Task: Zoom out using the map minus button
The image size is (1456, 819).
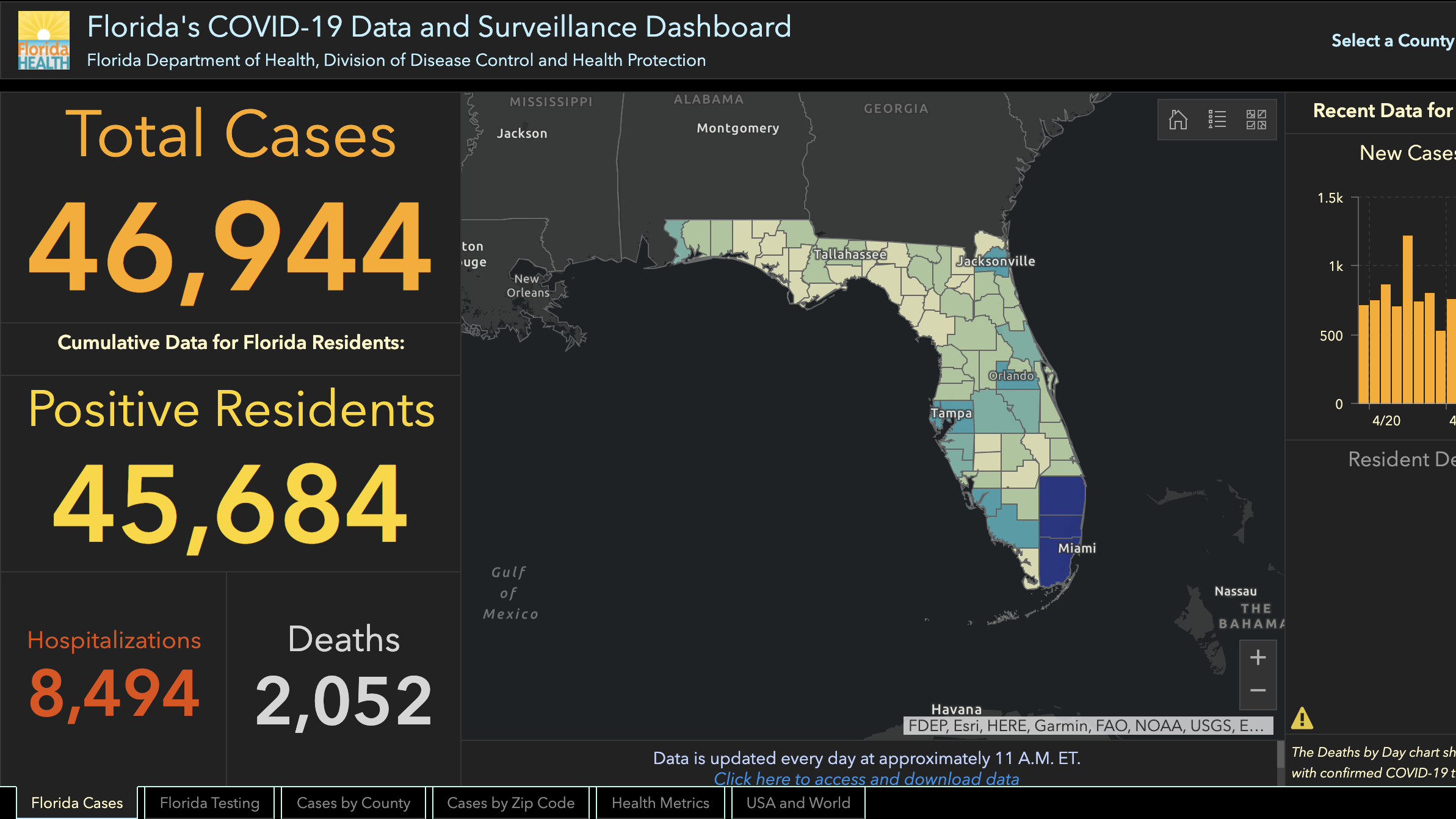Action: click(x=1258, y=691)
